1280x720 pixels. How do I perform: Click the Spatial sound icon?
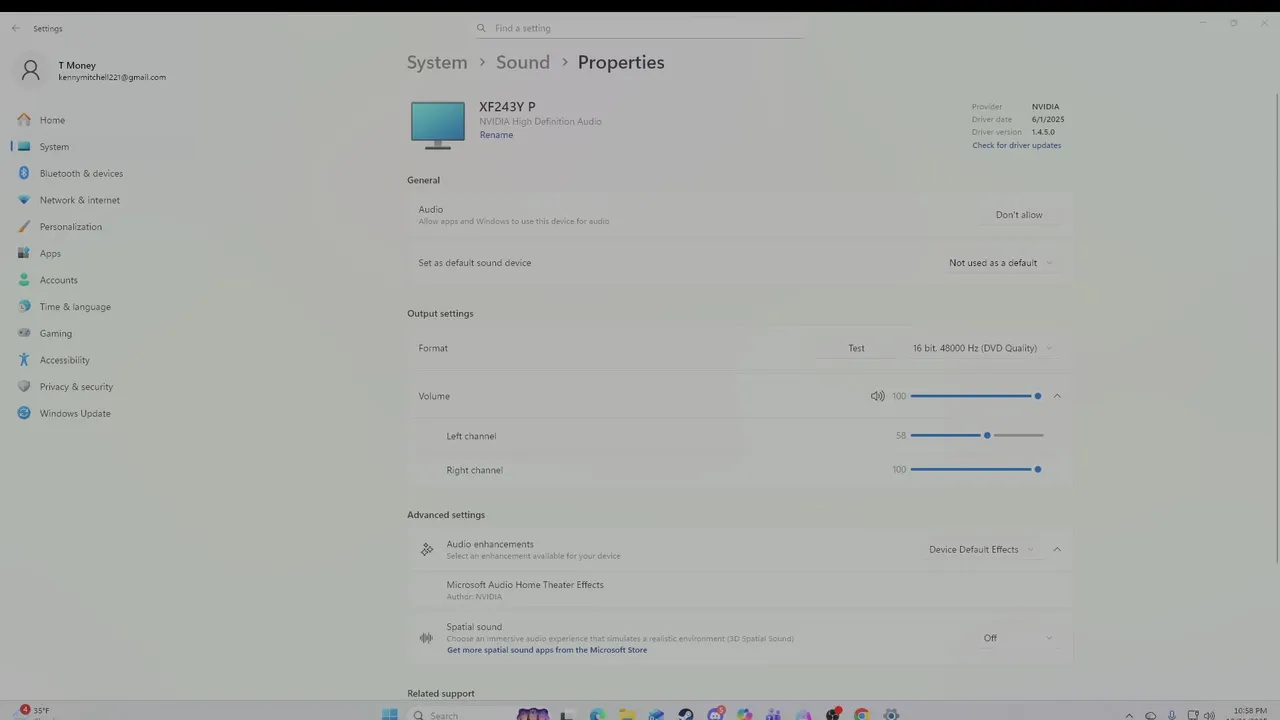tap(427, 638)
